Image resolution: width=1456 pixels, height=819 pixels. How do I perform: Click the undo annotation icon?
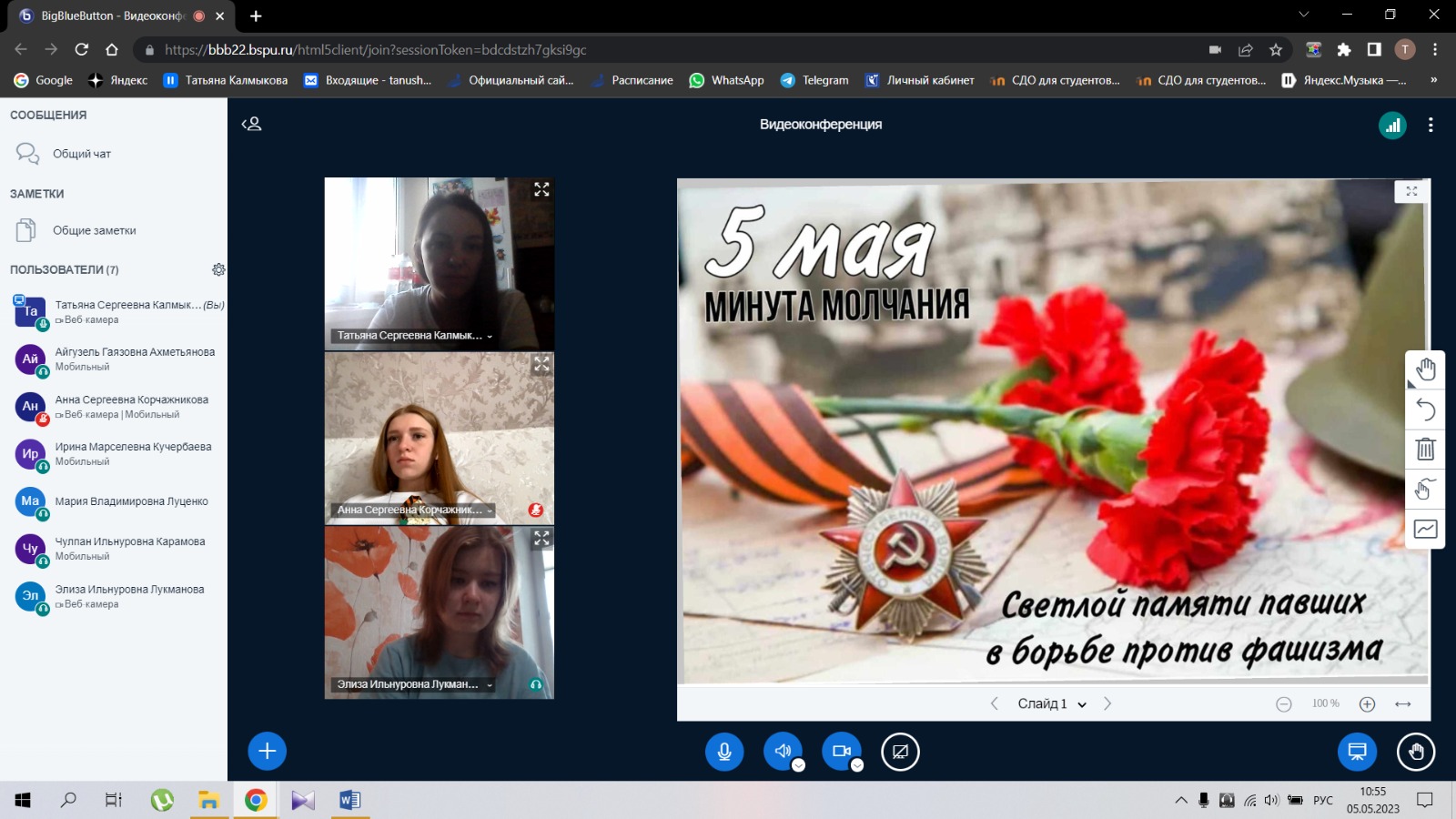click(x=1425, y=410)
